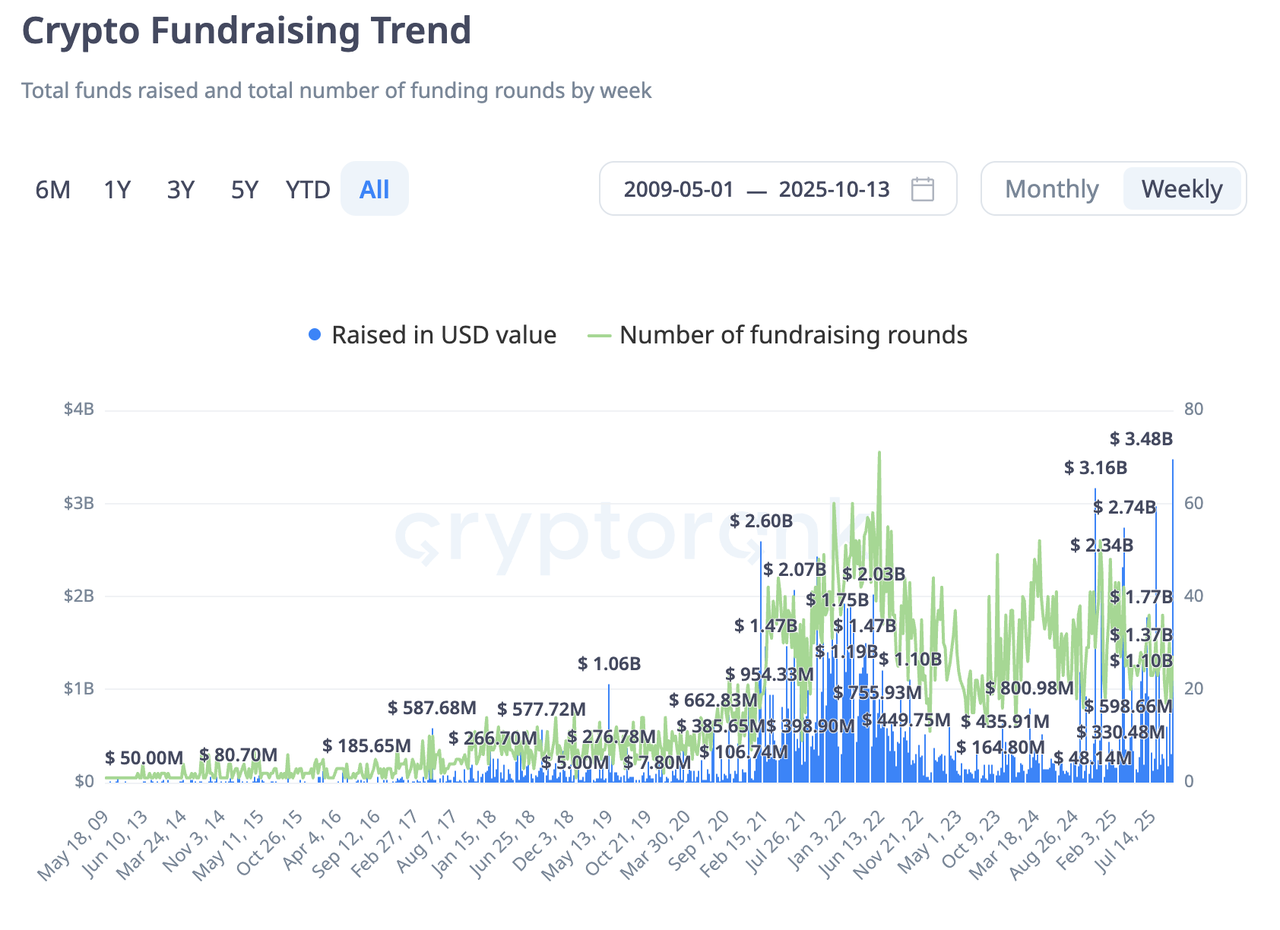Toggle Raised in USD value series

point(443,335)
